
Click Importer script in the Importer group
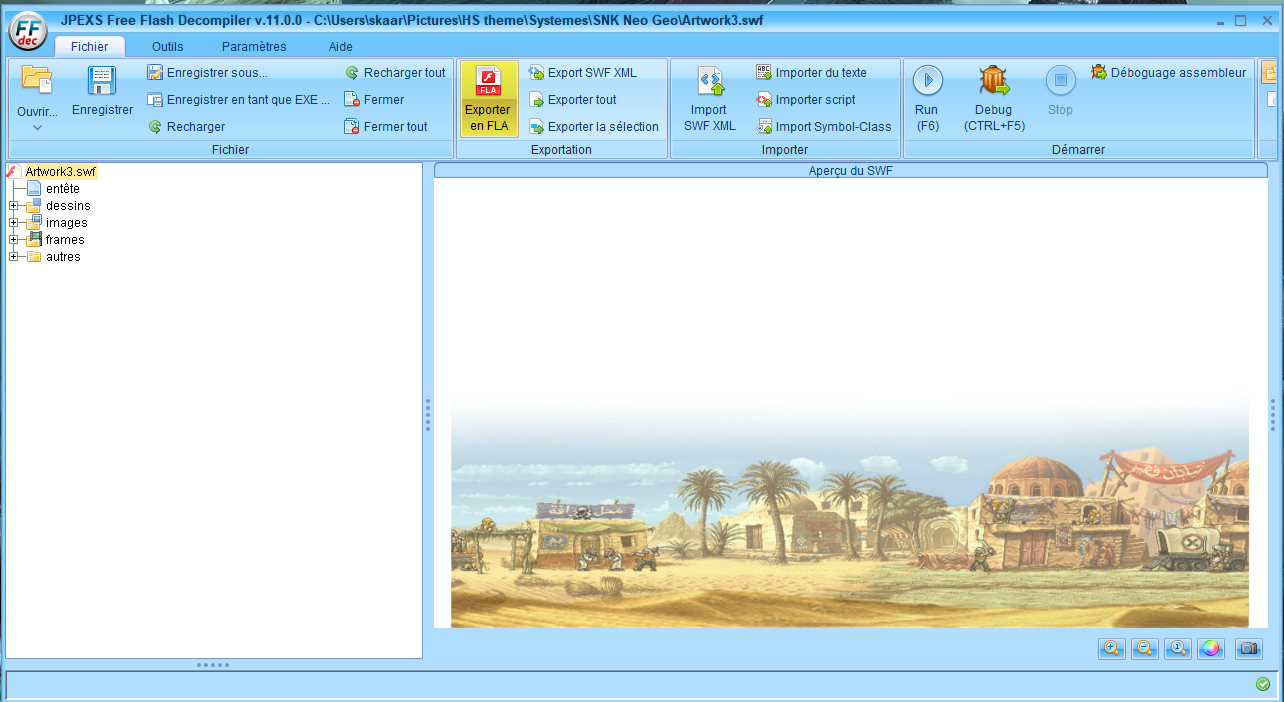point(814,100)
